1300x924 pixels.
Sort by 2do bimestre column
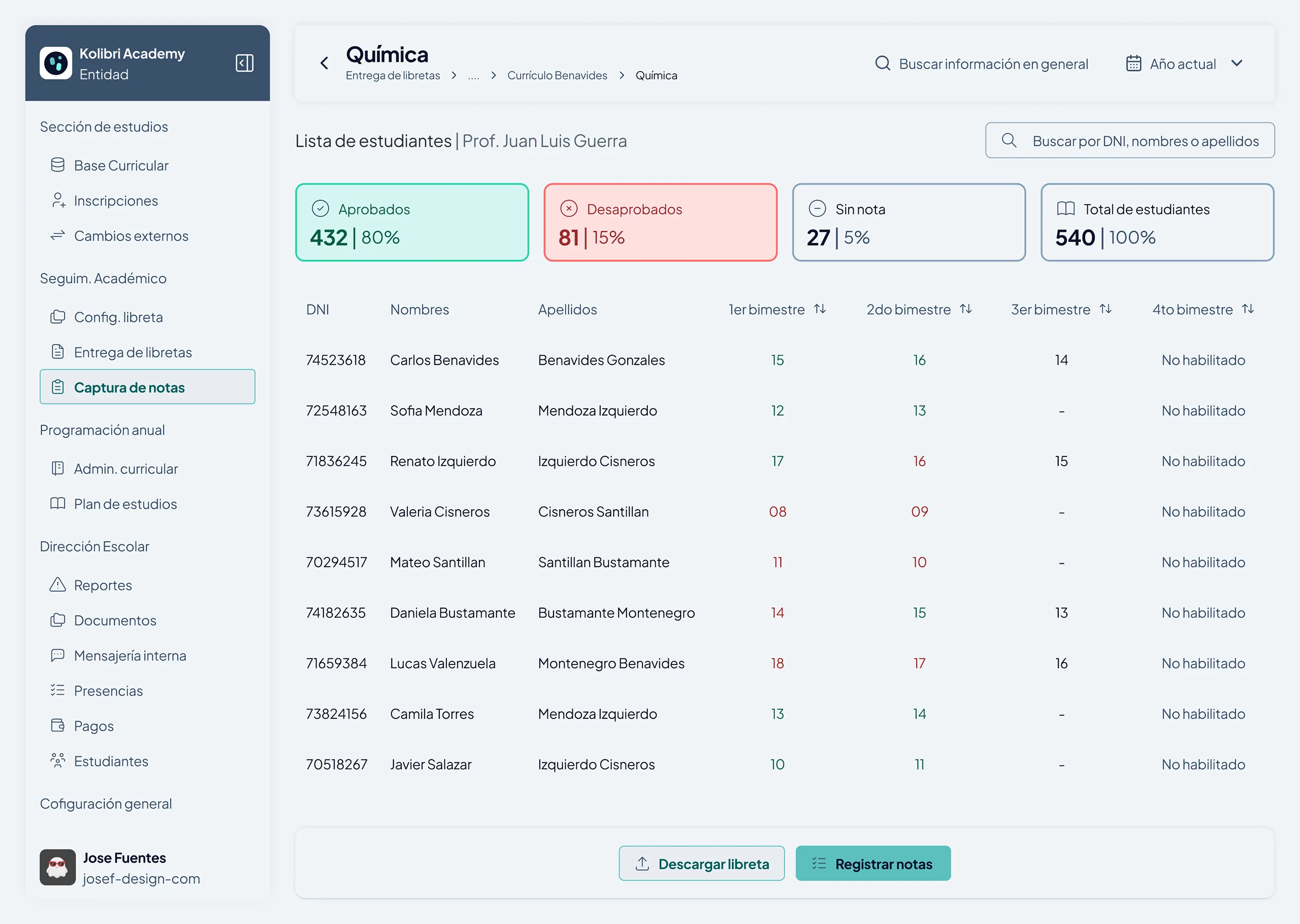[966, 309]
